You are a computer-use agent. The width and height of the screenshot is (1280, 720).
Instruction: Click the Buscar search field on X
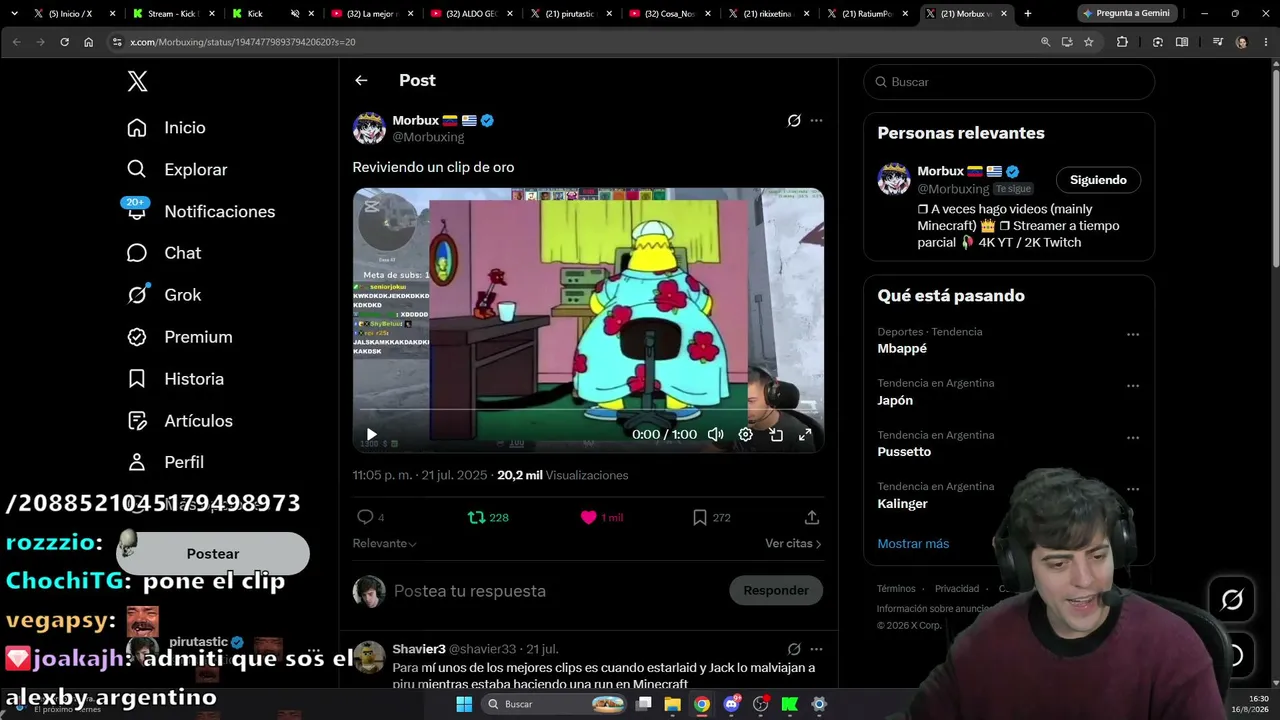pyautogui.click(x=1009, y=82)
